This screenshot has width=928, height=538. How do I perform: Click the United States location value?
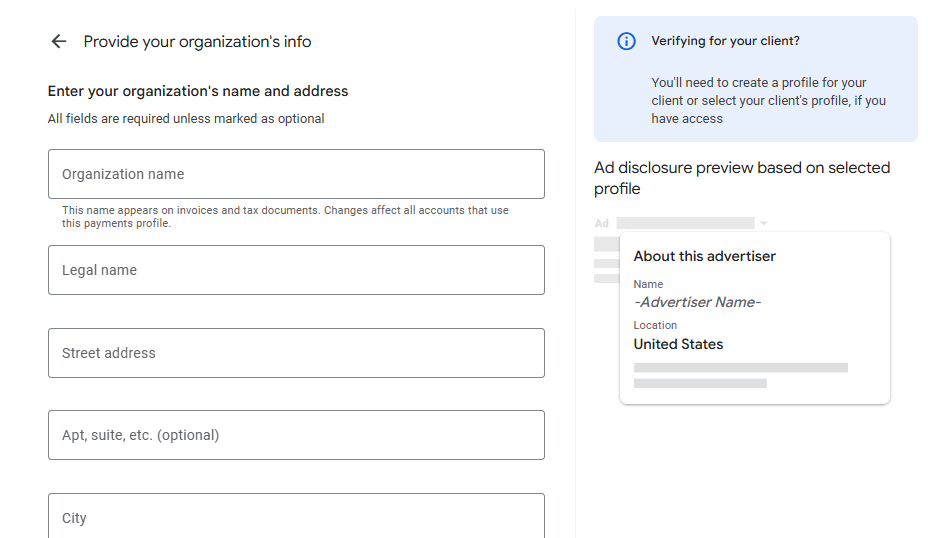pyautogui.click(x=678, y=344)
